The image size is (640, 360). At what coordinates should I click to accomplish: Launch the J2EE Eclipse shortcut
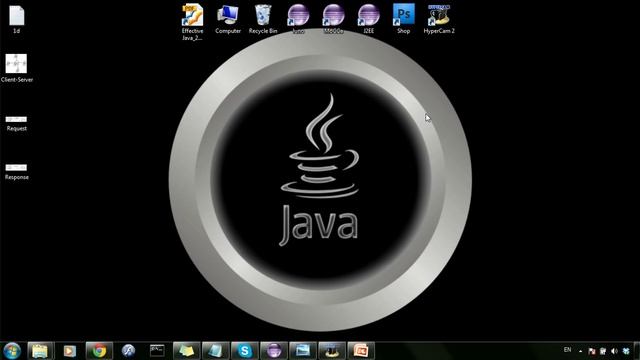tap(369, 19)
